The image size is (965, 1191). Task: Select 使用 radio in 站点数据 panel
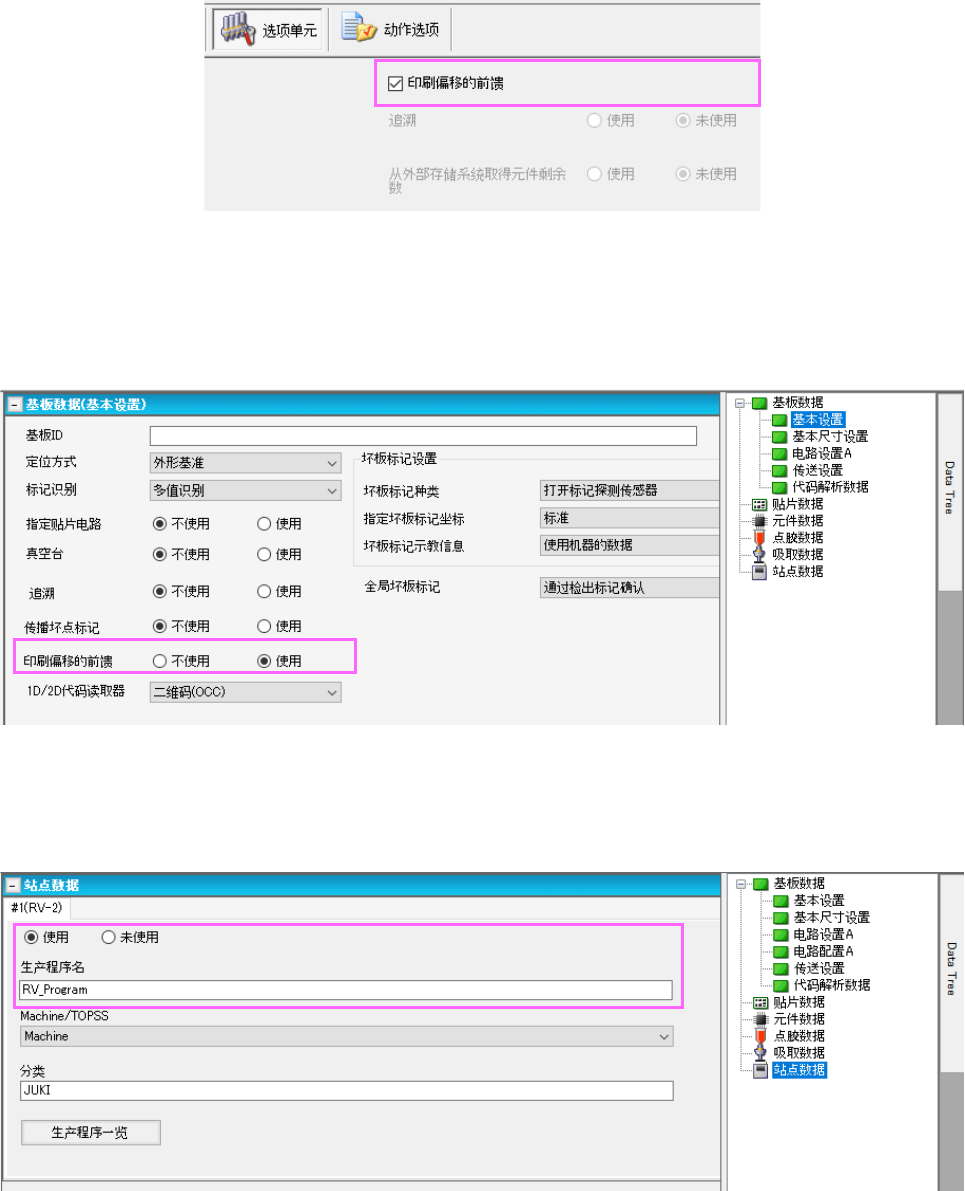tap(31, 937)
